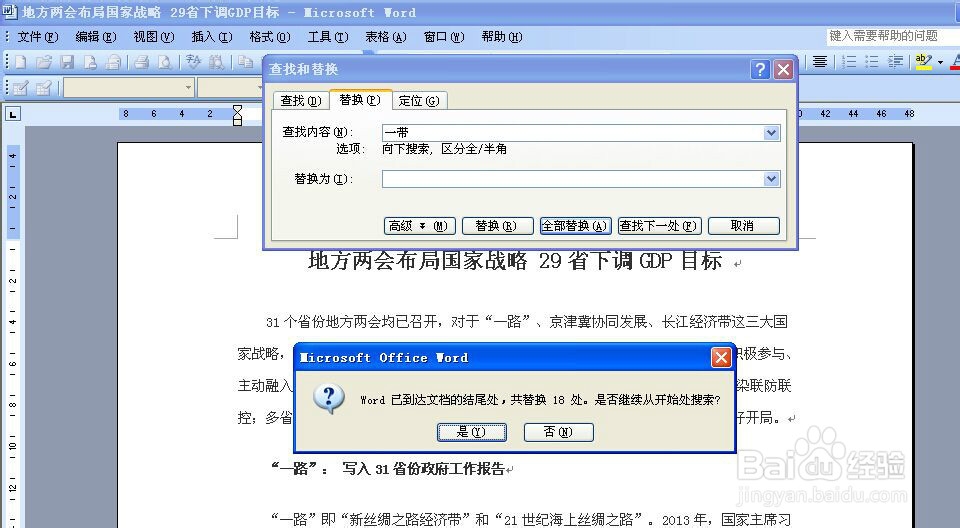Open the 文件(F) File menu
Viewport: 960px width, 528px height.
tap(38, 37)
